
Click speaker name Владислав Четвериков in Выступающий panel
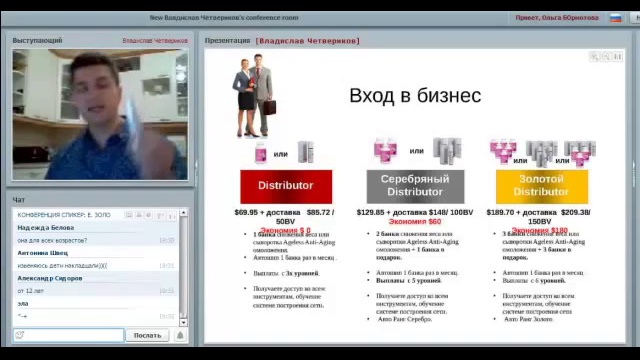tap(155, 41)
